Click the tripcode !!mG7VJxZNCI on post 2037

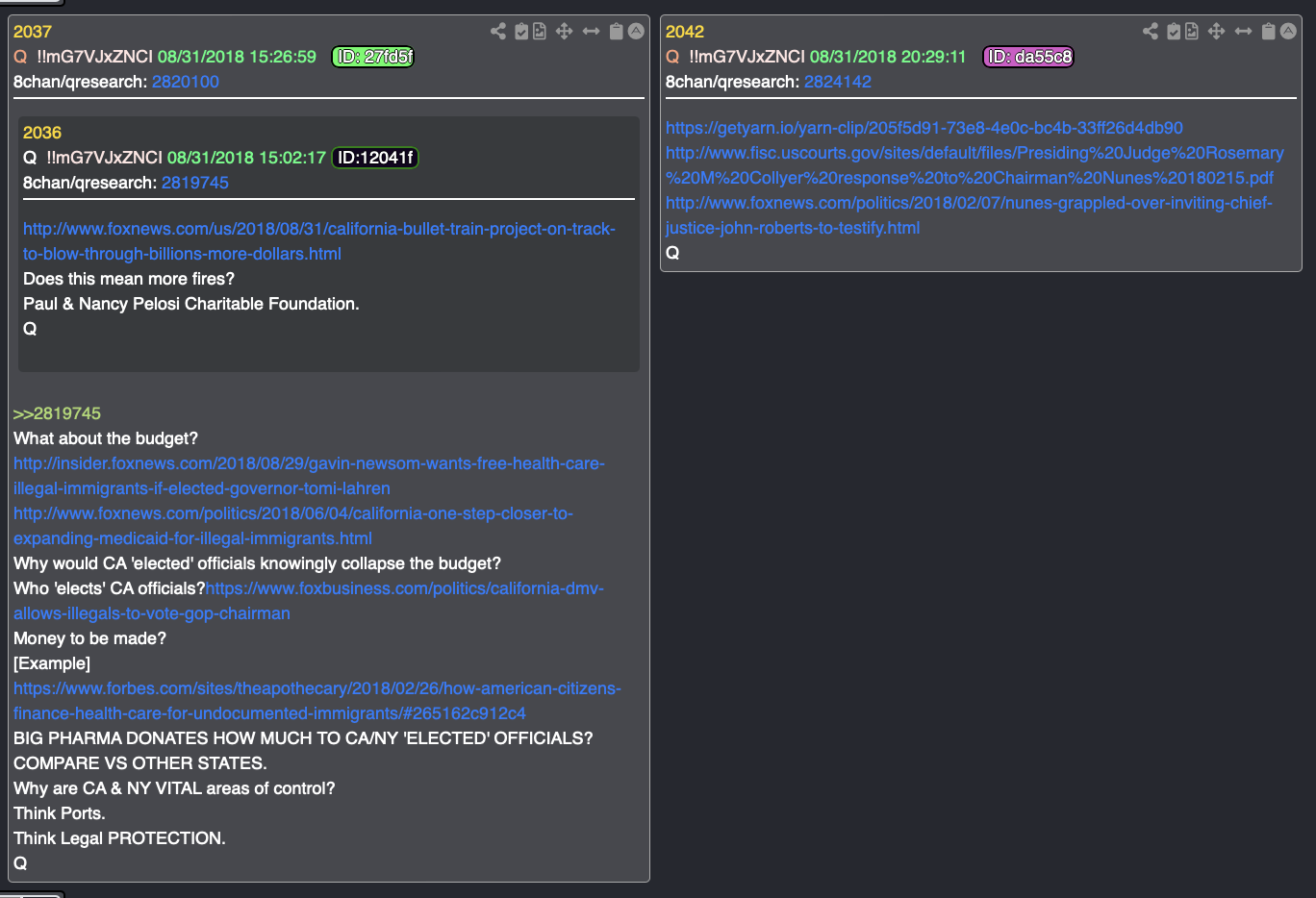(94, 57)
